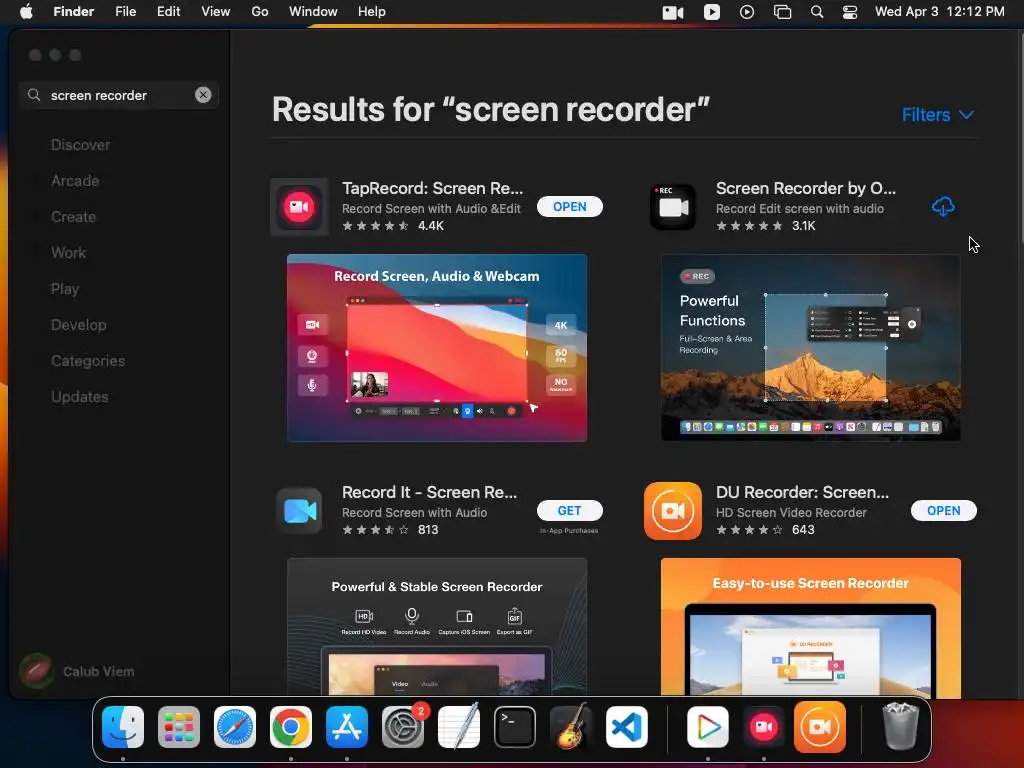The image size is (1024, 768).
Task: Open Calub Viem account profile
Action: [77, 671]
